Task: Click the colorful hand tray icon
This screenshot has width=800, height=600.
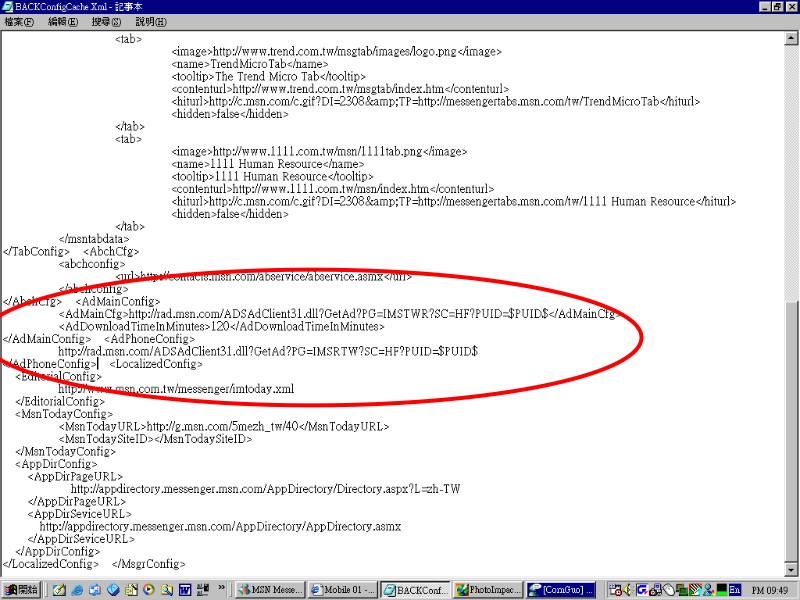Action: (x=695, y=590)
